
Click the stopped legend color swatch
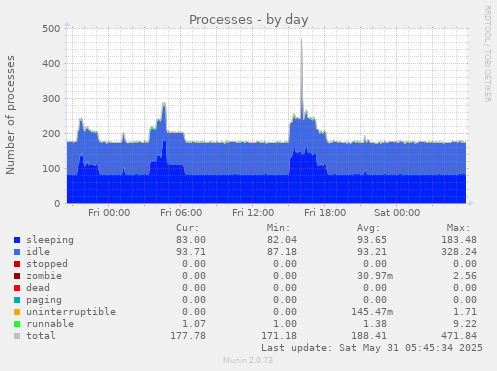pyautogui.click(x=17, y=264)
